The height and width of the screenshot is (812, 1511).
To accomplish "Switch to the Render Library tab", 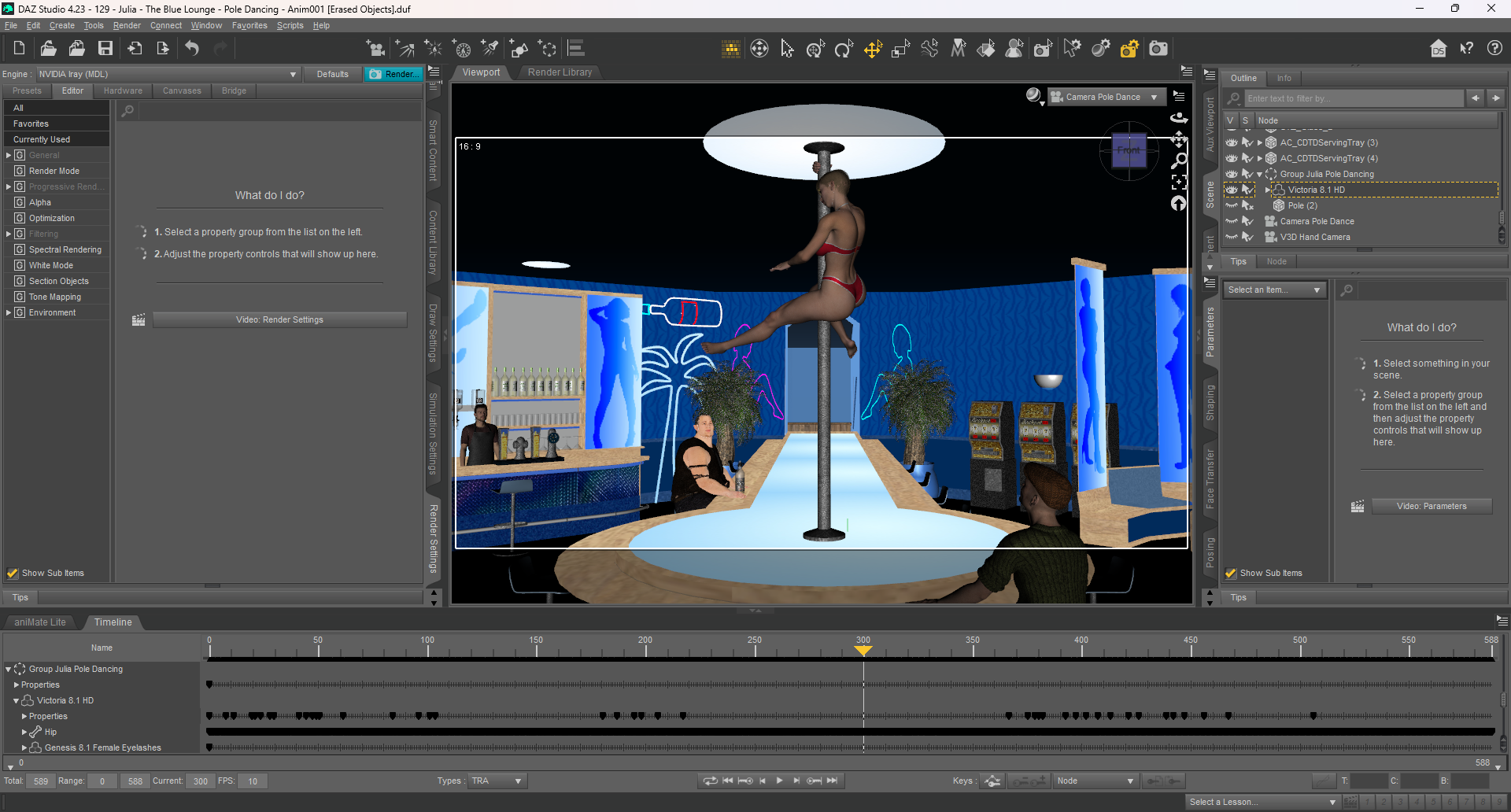I will (560, 72).
